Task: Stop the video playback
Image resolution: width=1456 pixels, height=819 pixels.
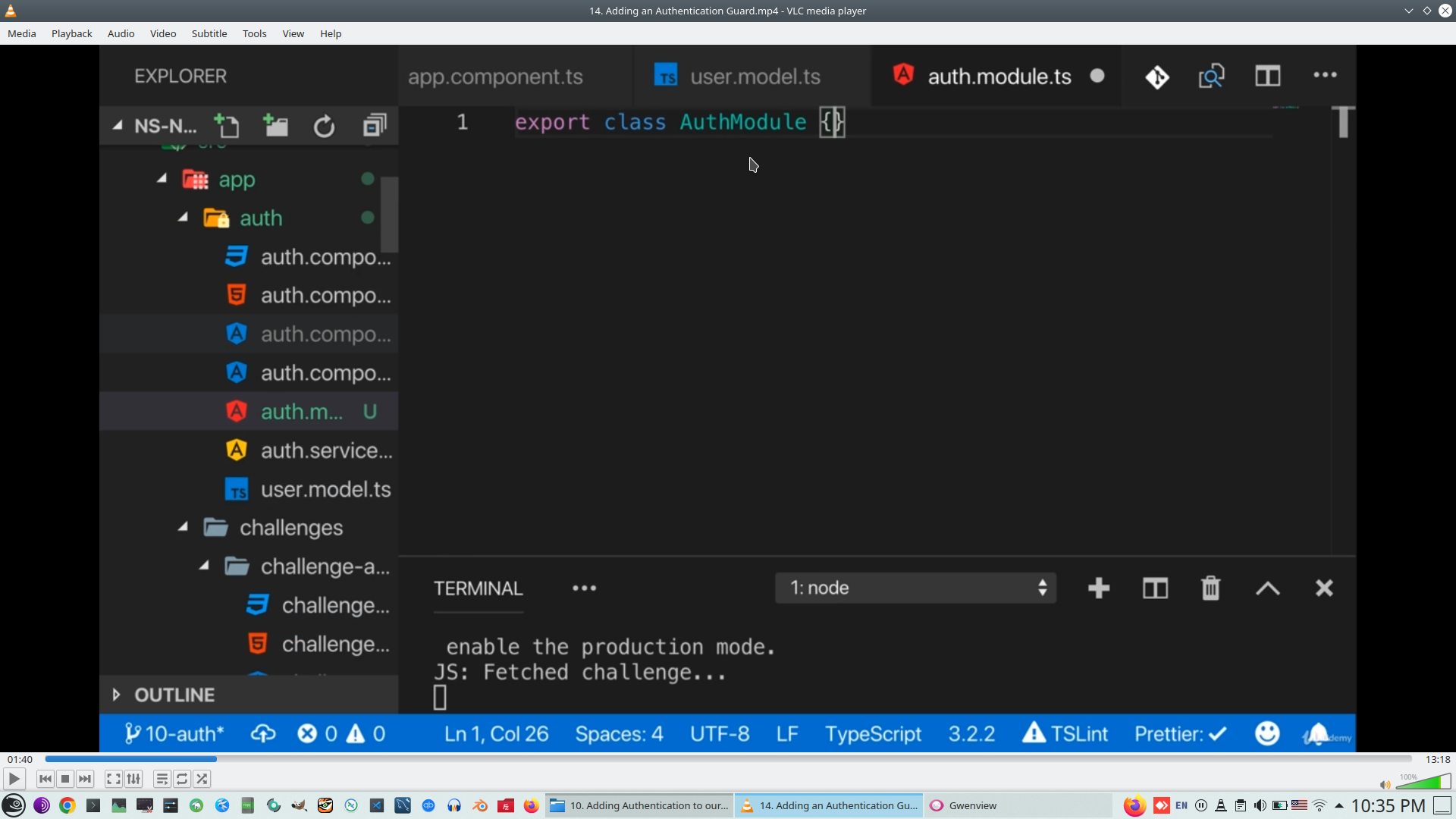Action: coord(65,779)
